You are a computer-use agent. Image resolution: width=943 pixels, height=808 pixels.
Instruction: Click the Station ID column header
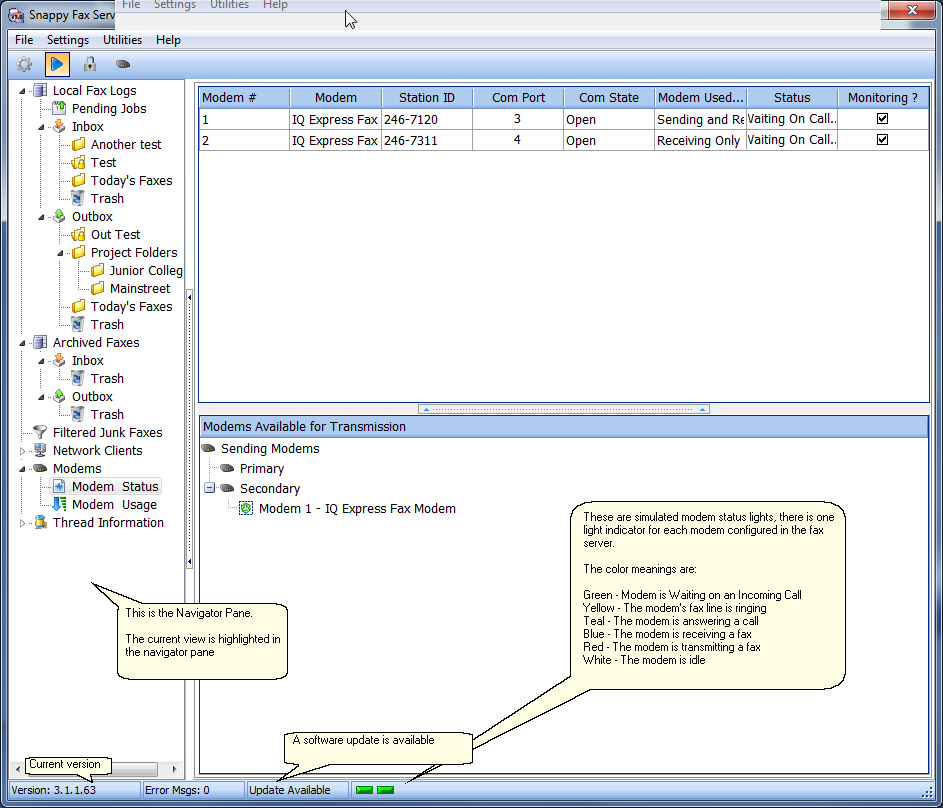426,97
